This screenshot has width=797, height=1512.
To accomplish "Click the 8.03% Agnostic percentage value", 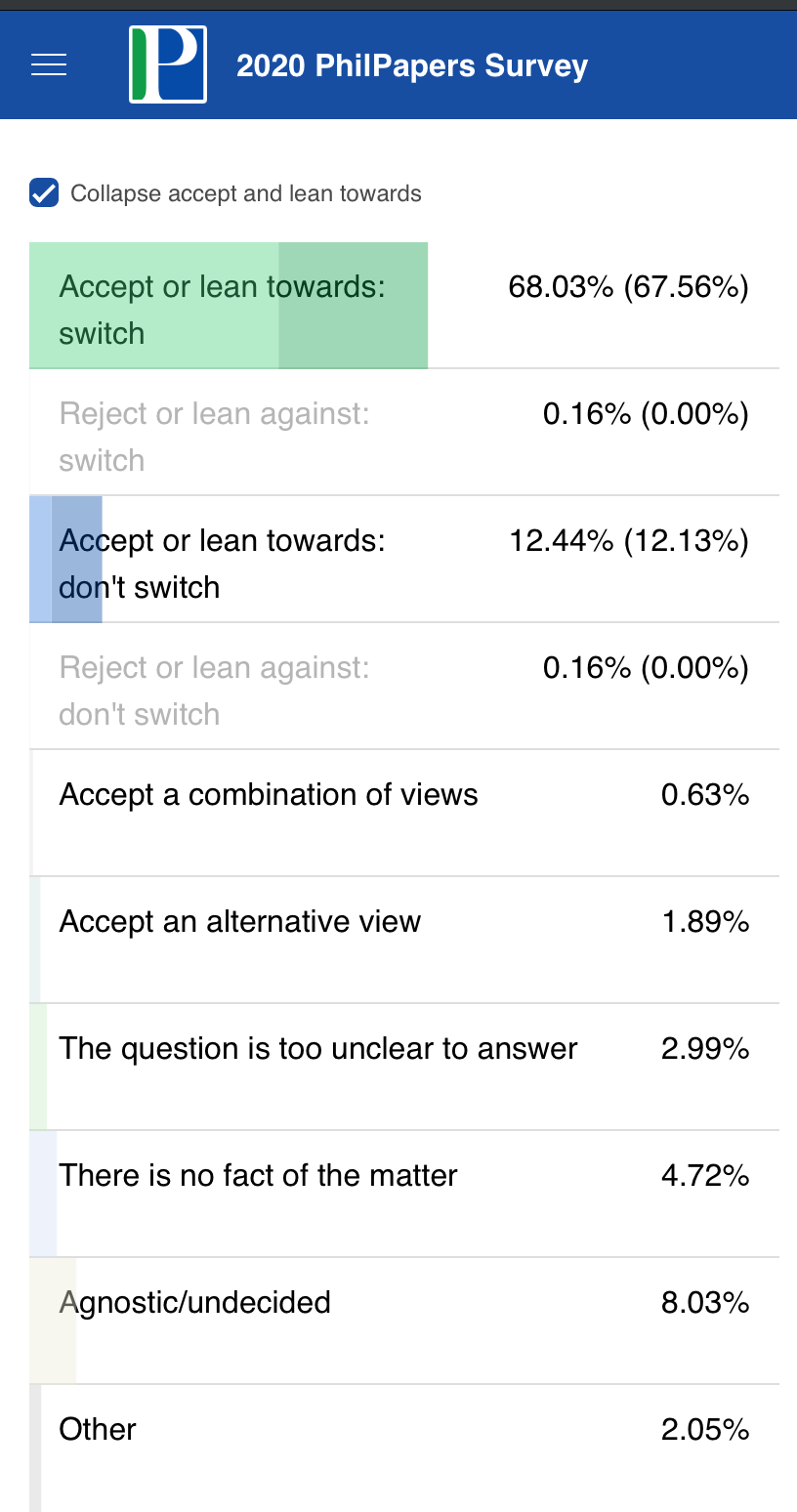I will [x=705, y=1303].
